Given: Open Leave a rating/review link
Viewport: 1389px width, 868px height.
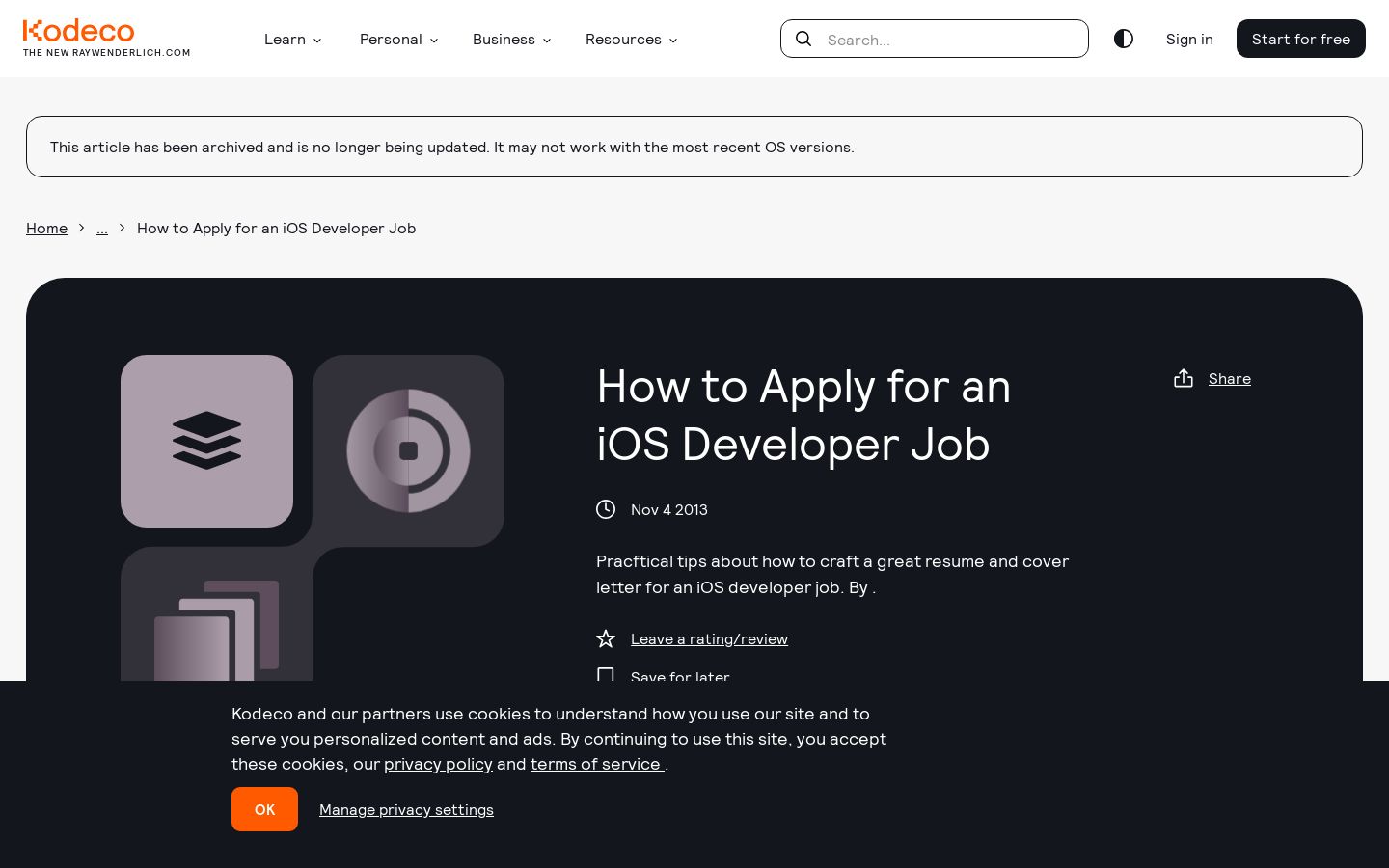Looking at the screenshot, I should point(709,638).
